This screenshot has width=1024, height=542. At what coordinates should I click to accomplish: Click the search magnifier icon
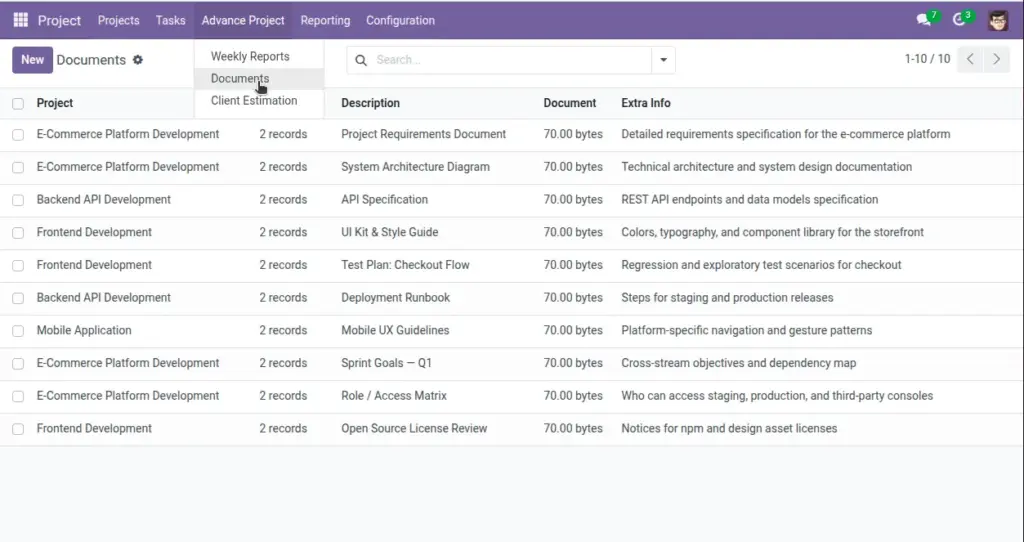click(x=360, y=60)
